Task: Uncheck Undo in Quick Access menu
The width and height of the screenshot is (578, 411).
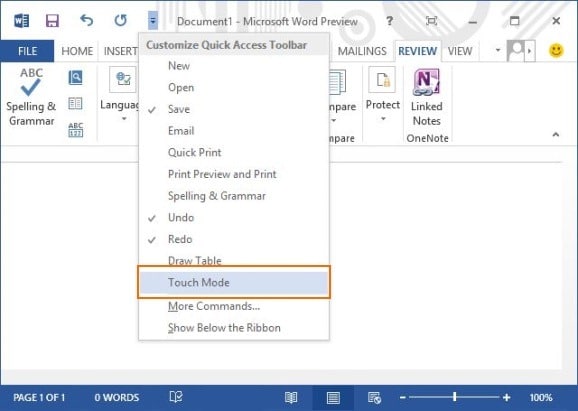Action: click(234, 217)
